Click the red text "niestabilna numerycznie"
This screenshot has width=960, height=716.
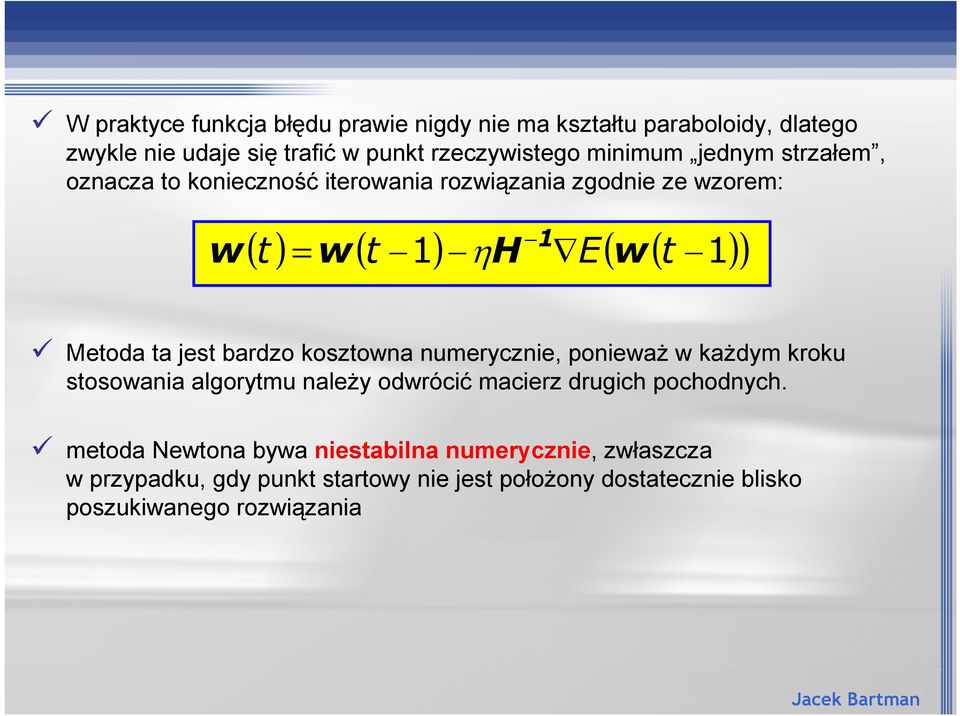pos(452,451)
